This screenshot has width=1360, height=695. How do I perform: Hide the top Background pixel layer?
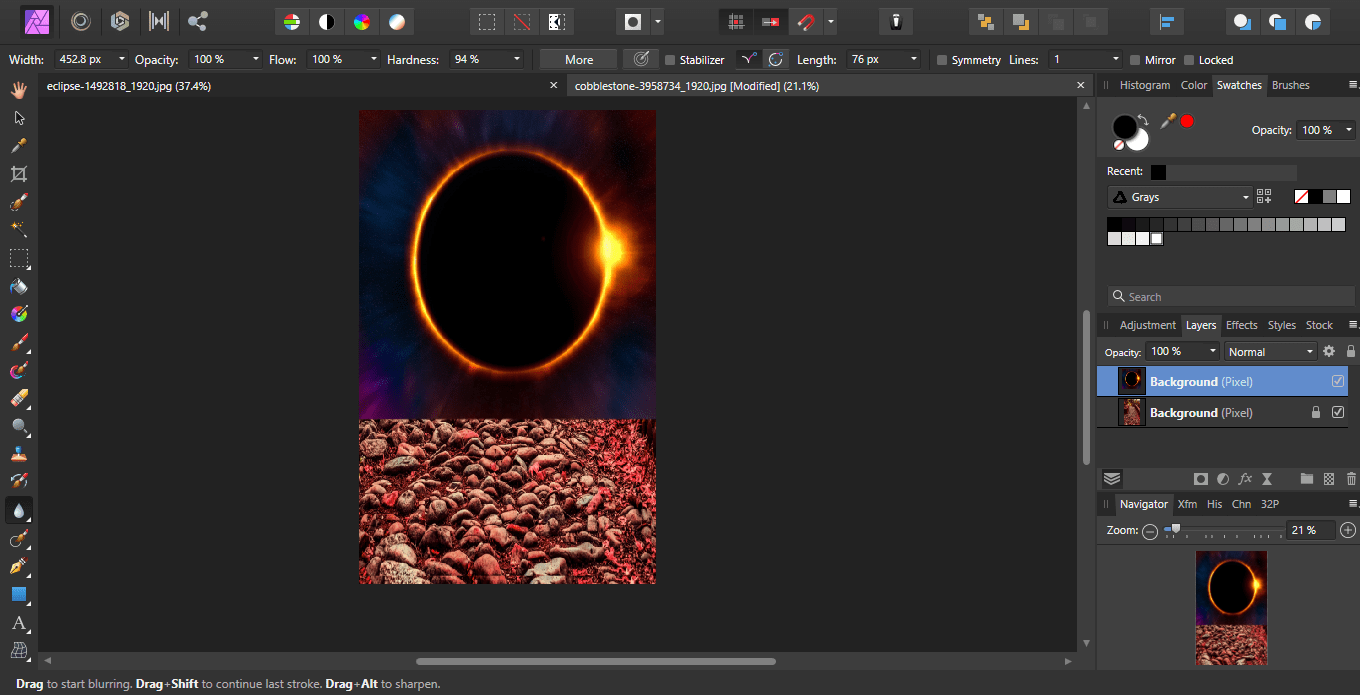click(1339, 380)
